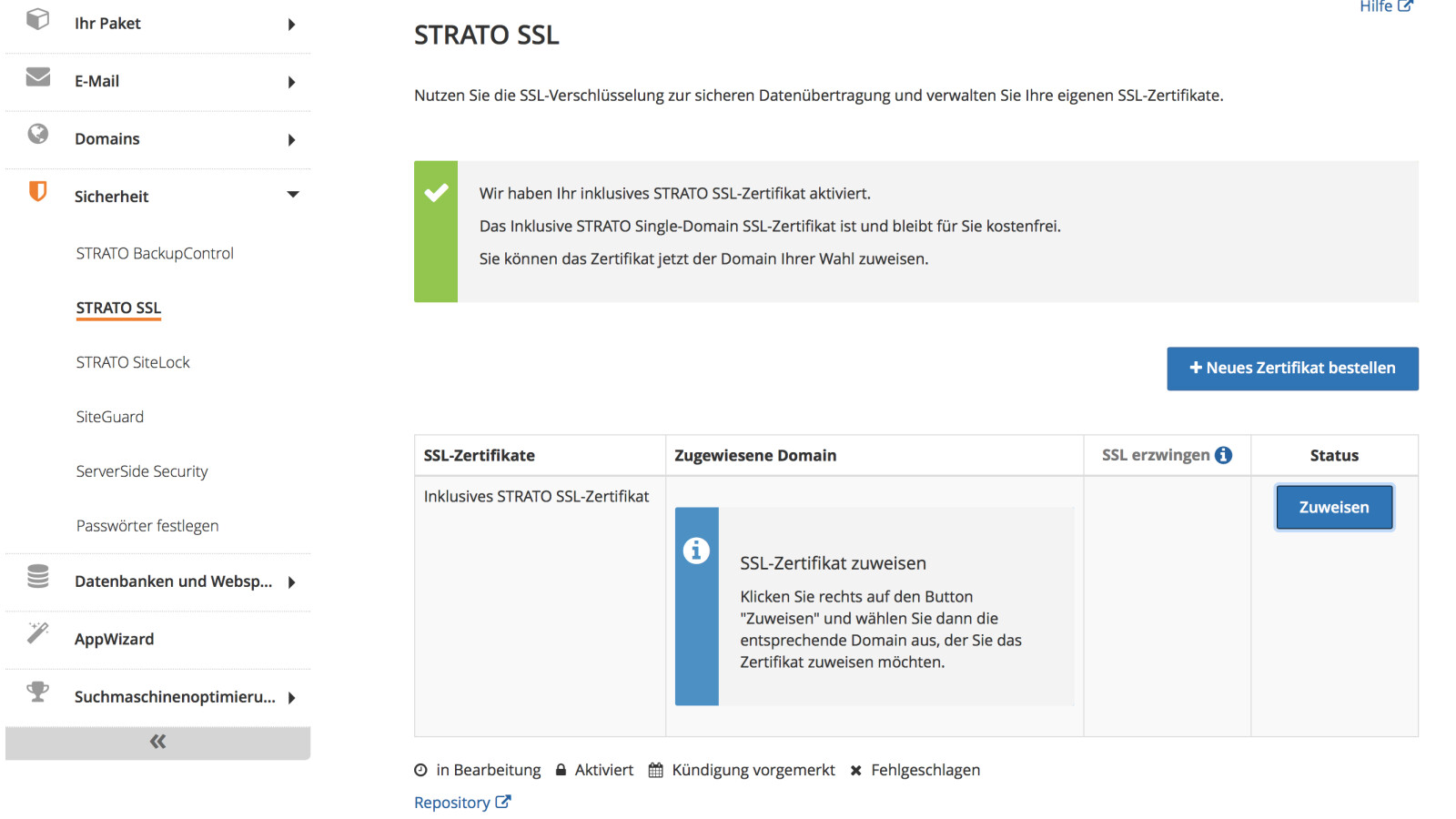Open STRATO SiteLock in the sidebar

pos(132,361)
